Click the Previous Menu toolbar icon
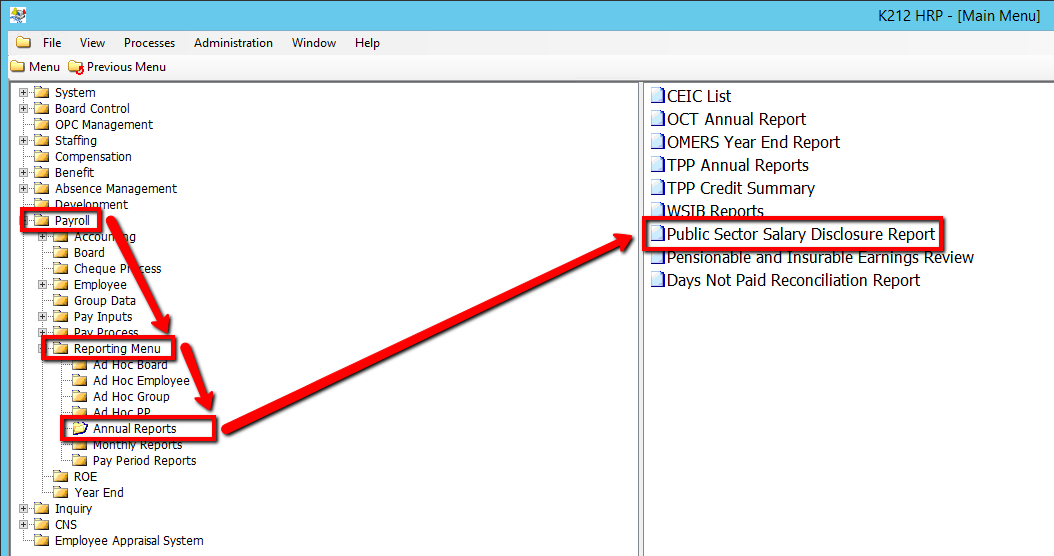1054x556 pixels. pos(76,67)
